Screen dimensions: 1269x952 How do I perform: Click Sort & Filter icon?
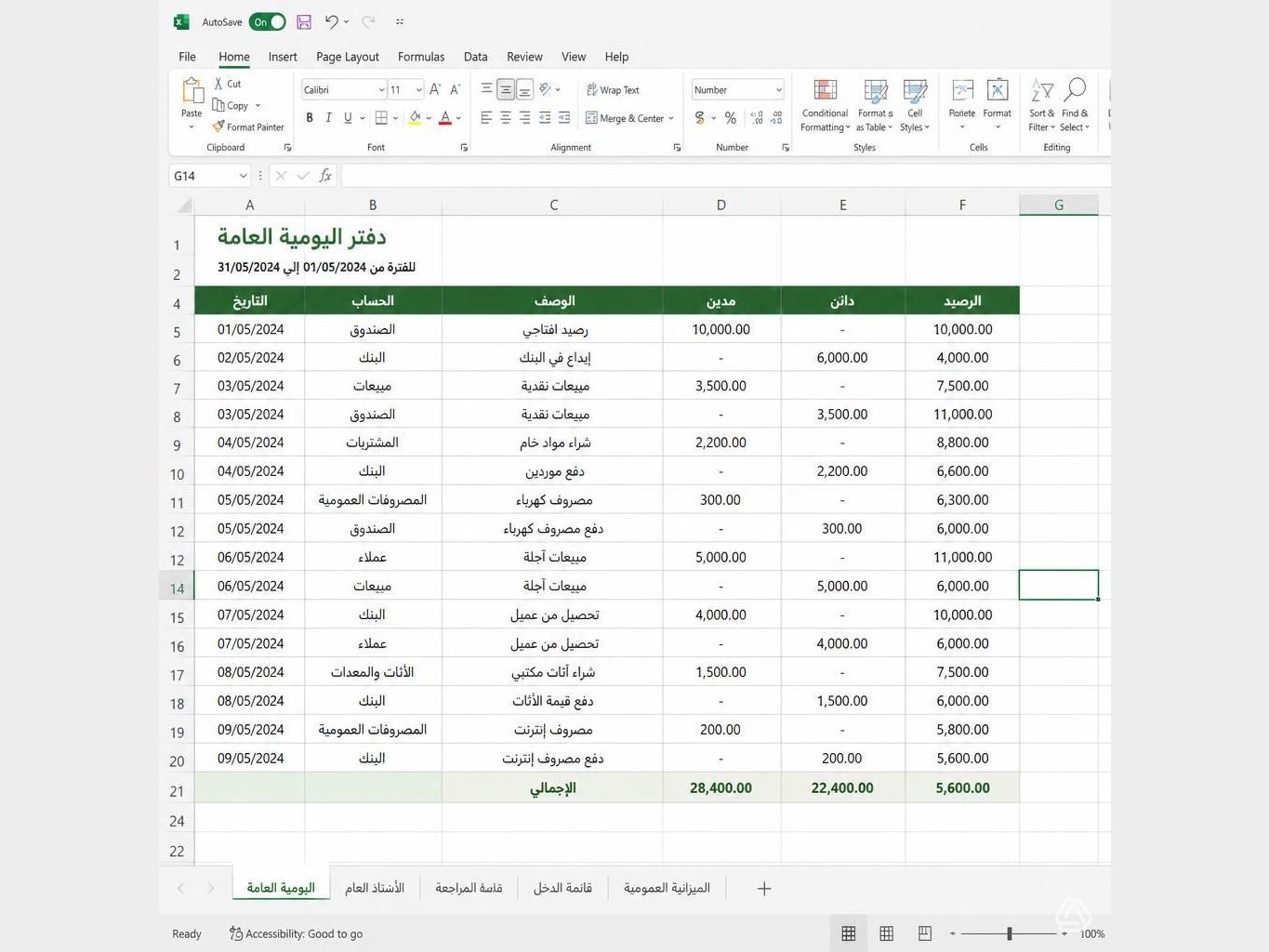pyautogui.click(x=1042, y=91)
